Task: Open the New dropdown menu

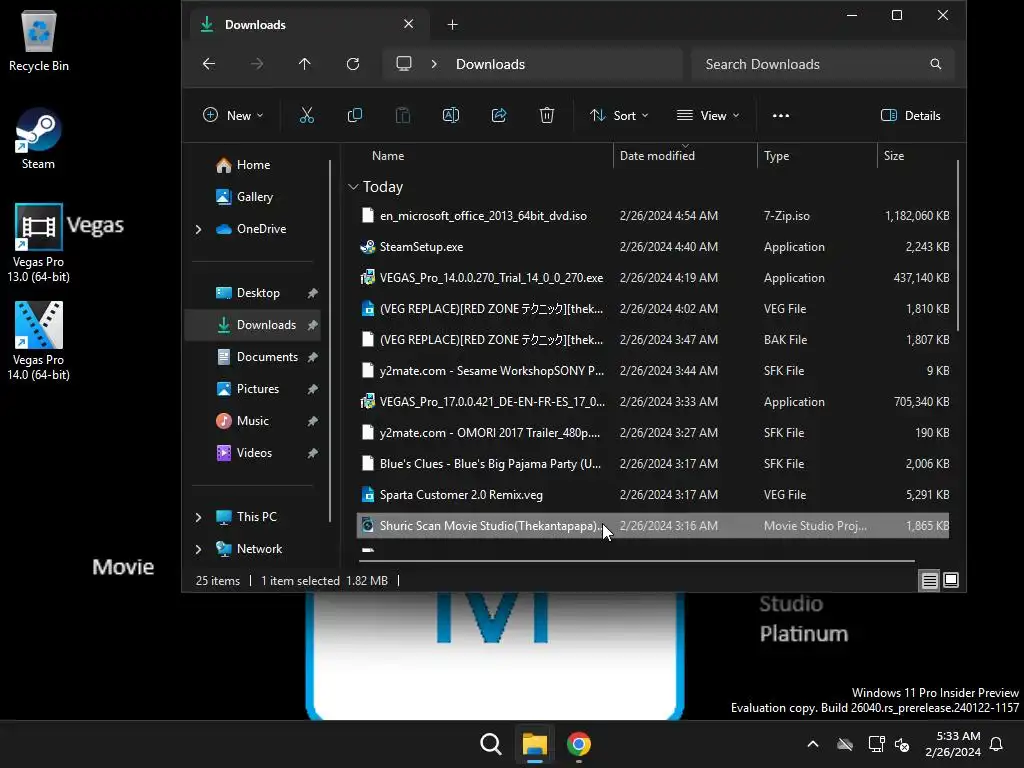Action: pos(233,116)
